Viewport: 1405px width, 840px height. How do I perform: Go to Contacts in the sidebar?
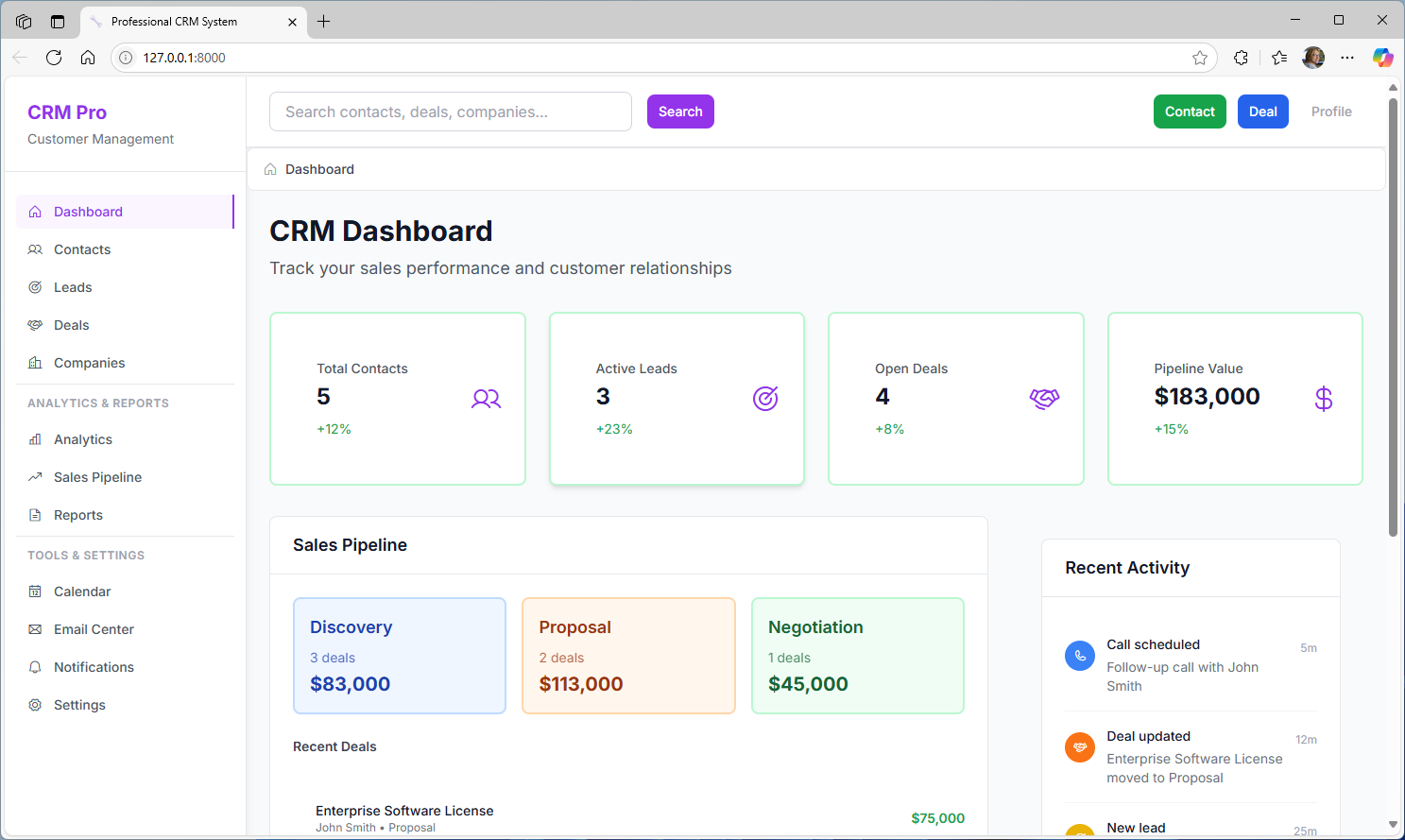(x=125, y=249)
